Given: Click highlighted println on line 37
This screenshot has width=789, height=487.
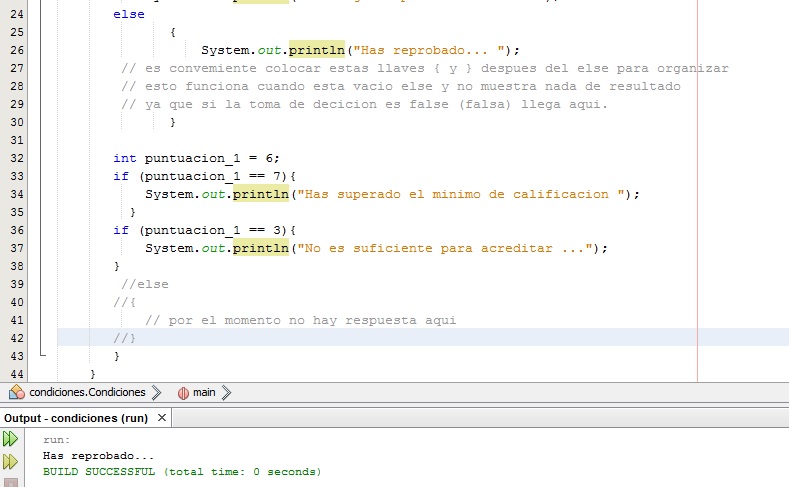Looking at the screenshot, I should coord(261,248).
